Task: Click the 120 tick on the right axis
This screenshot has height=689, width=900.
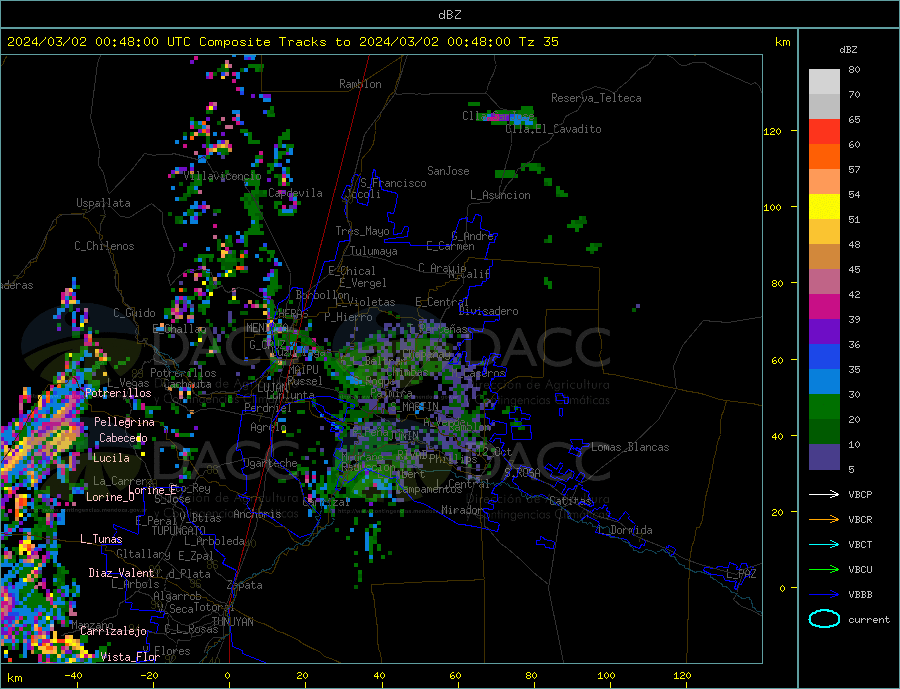Action: click(x=773, y=131)
